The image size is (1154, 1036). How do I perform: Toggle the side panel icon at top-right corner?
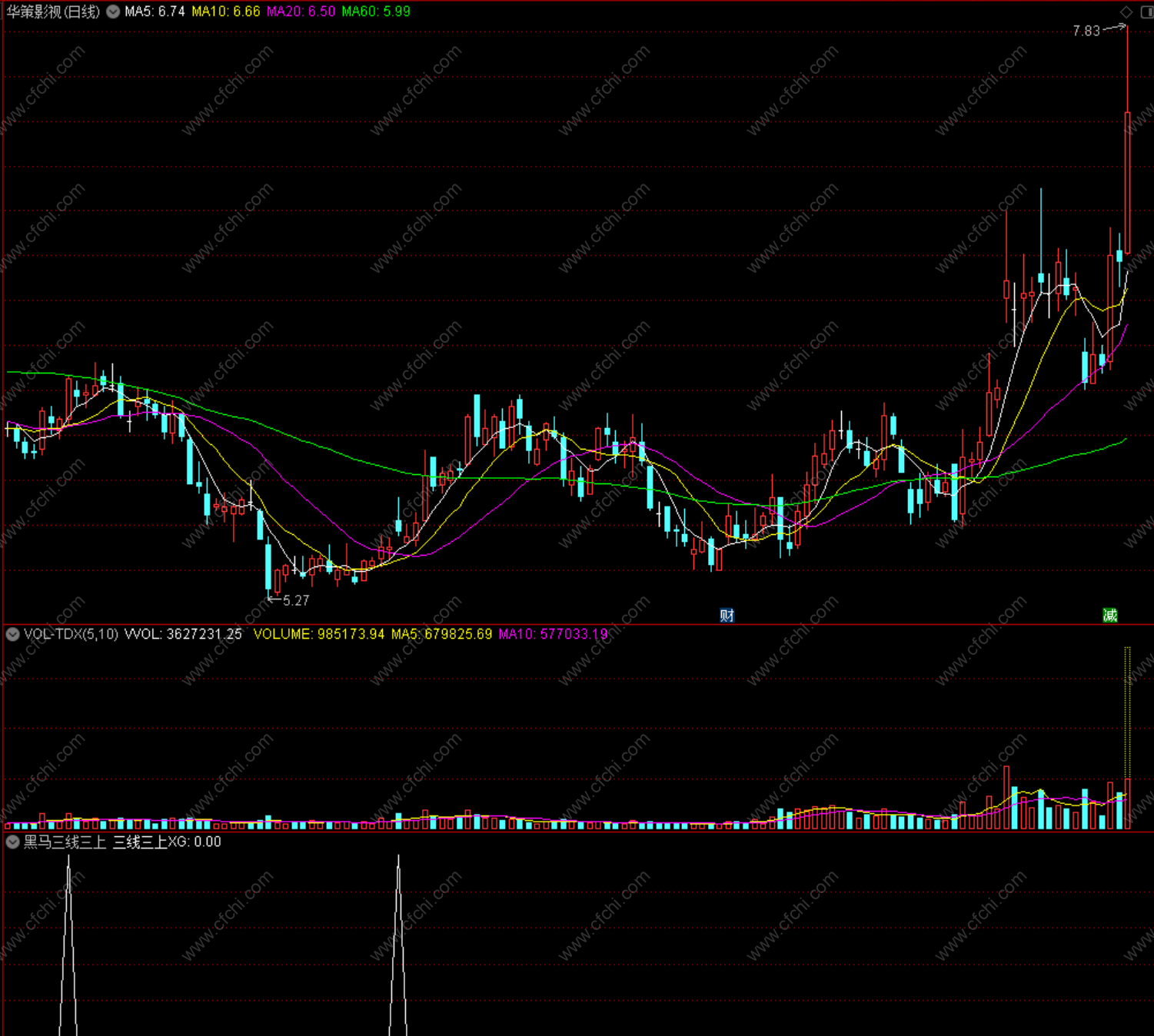[x=1146, y=12]
